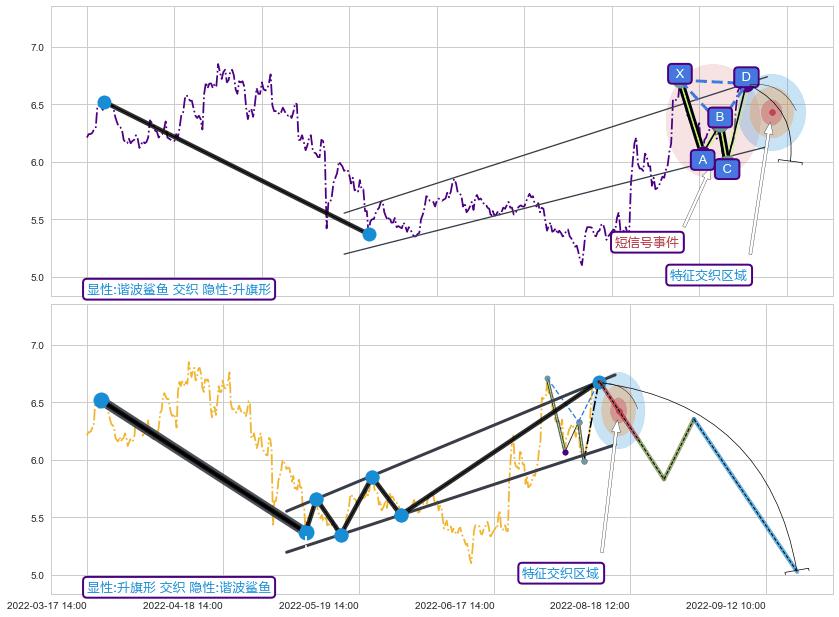This screenshot has height=617, width=839.
Task: Click the 显性:升旗形 交织 隐性:谐波鲨鱼 caption
Action: coord(179,587)
